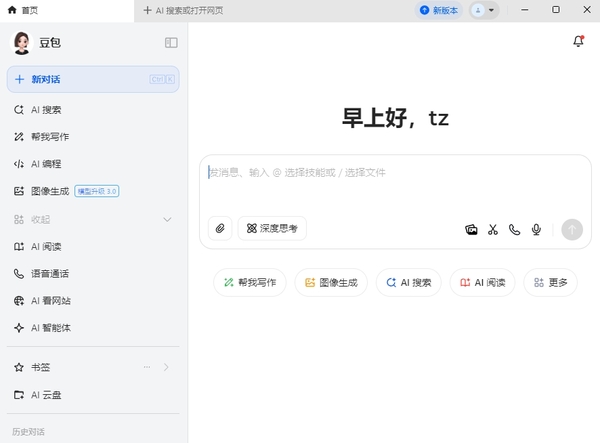
Task: Minimize the window
Action: [525, 10]
